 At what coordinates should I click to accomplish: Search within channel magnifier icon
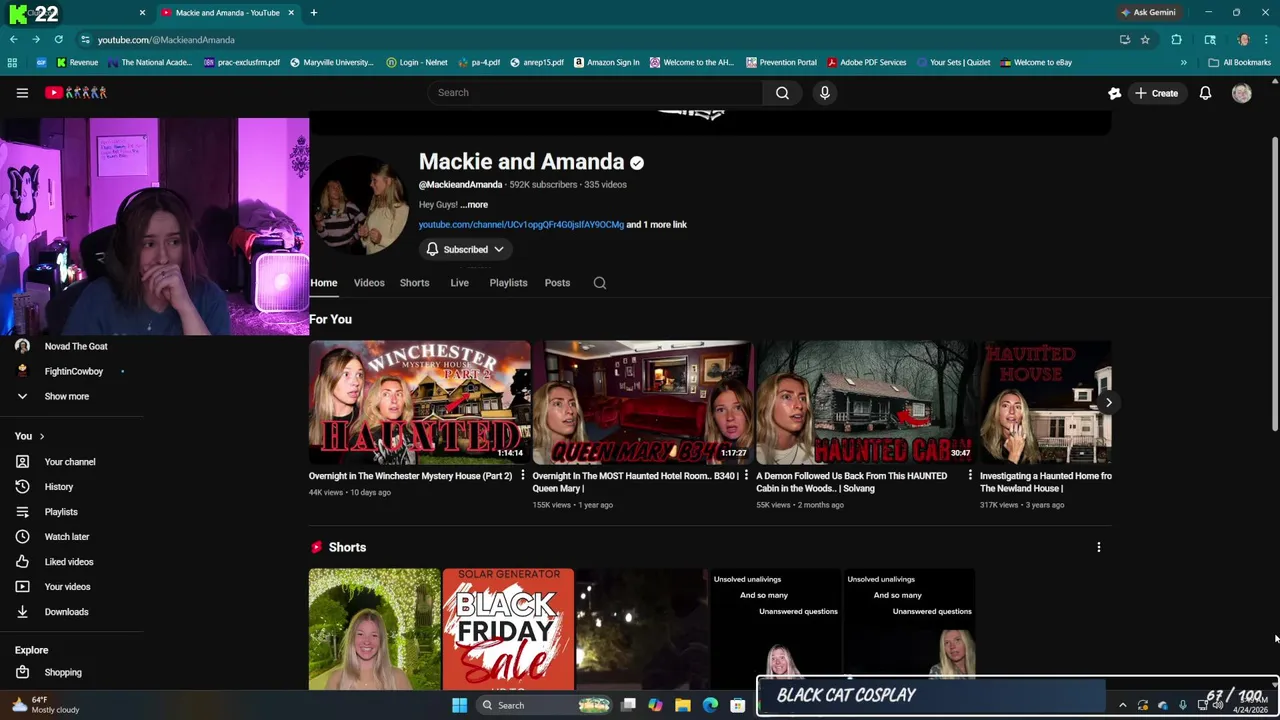tap(600, 283)
